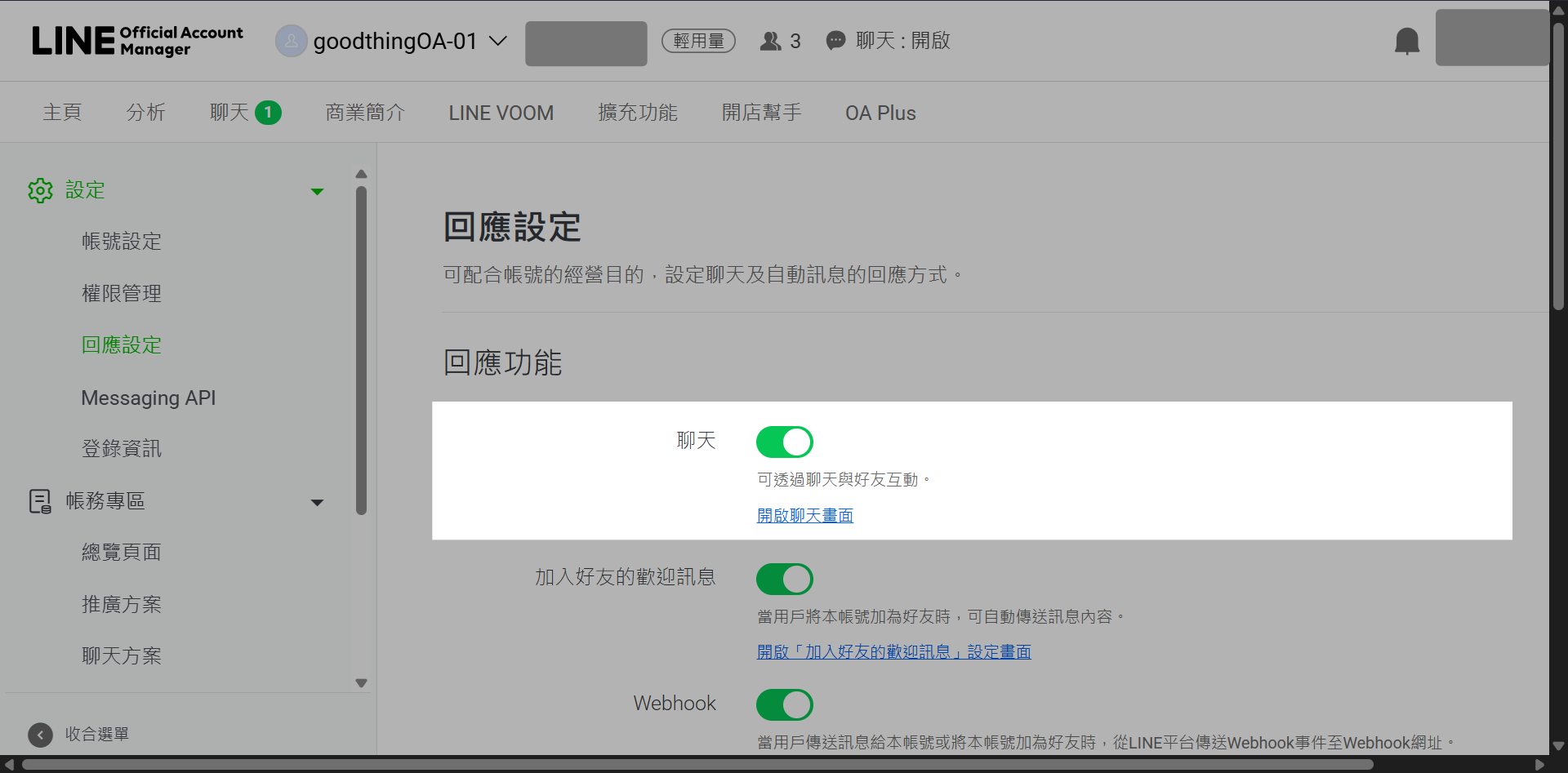Open 帳號設定 in the sidebar
1568x773 pixels.
pos(122,242)
